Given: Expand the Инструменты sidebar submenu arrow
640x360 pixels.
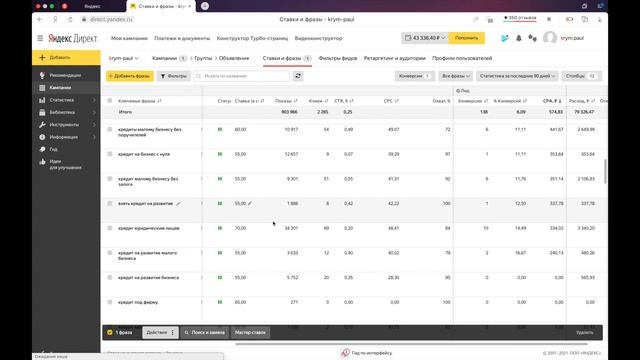Looking at the screenshot, I should [x=94, y=124].
